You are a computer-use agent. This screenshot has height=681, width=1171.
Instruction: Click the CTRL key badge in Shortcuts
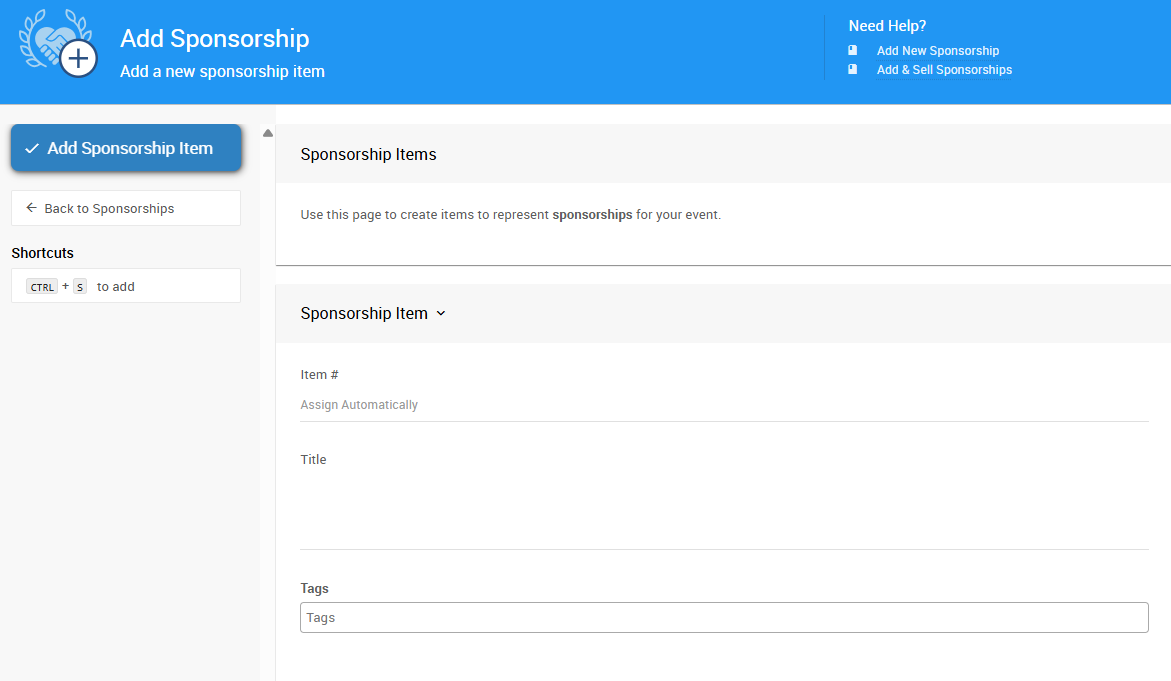click(42, 287)
